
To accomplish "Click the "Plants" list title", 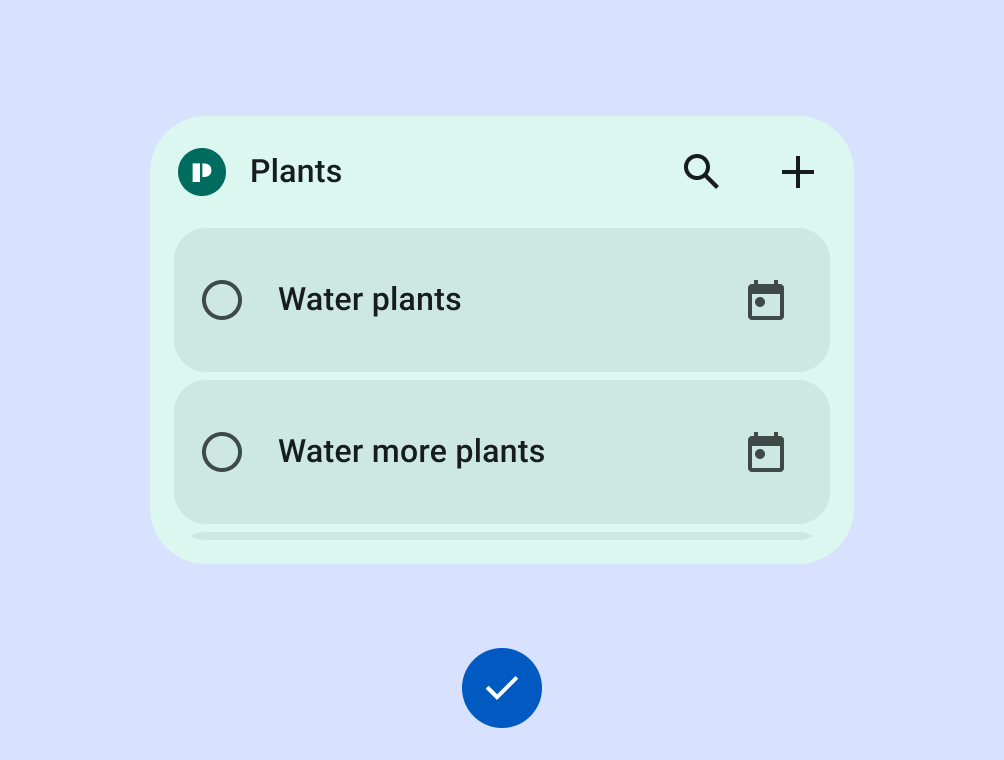I will (296, 172).
